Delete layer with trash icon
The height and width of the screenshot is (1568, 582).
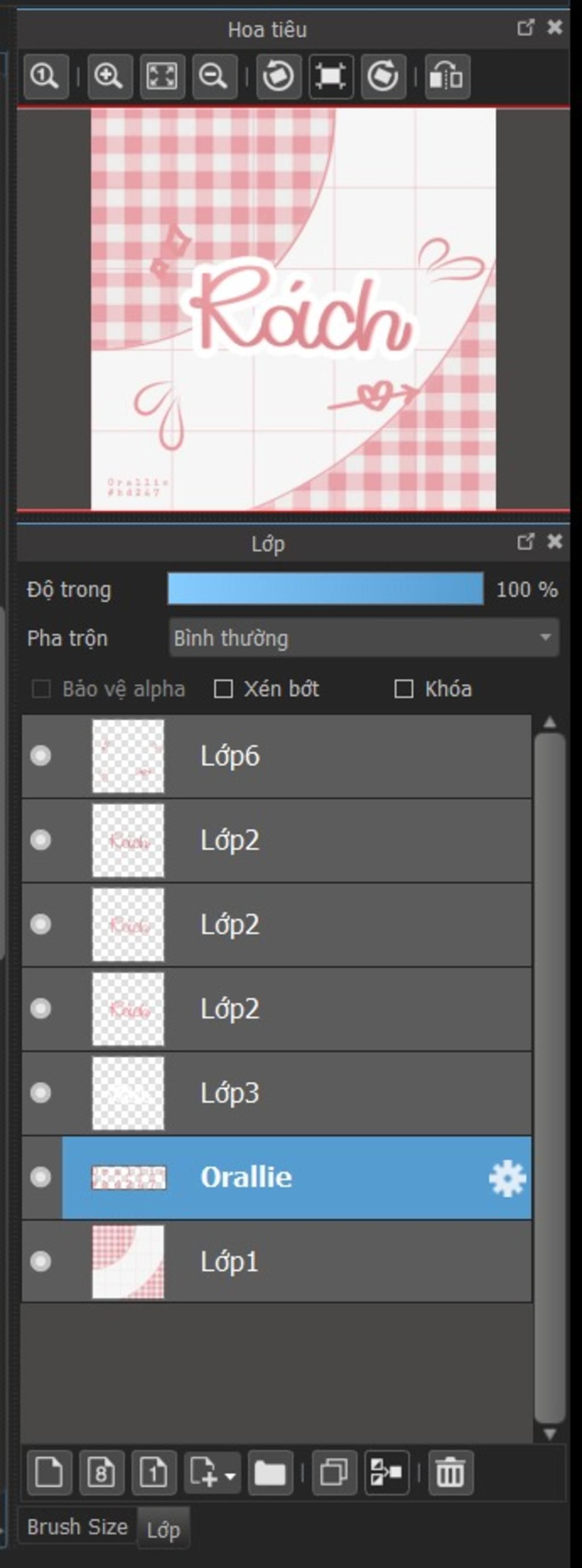pyautogui.click(x=451, y=1473)
